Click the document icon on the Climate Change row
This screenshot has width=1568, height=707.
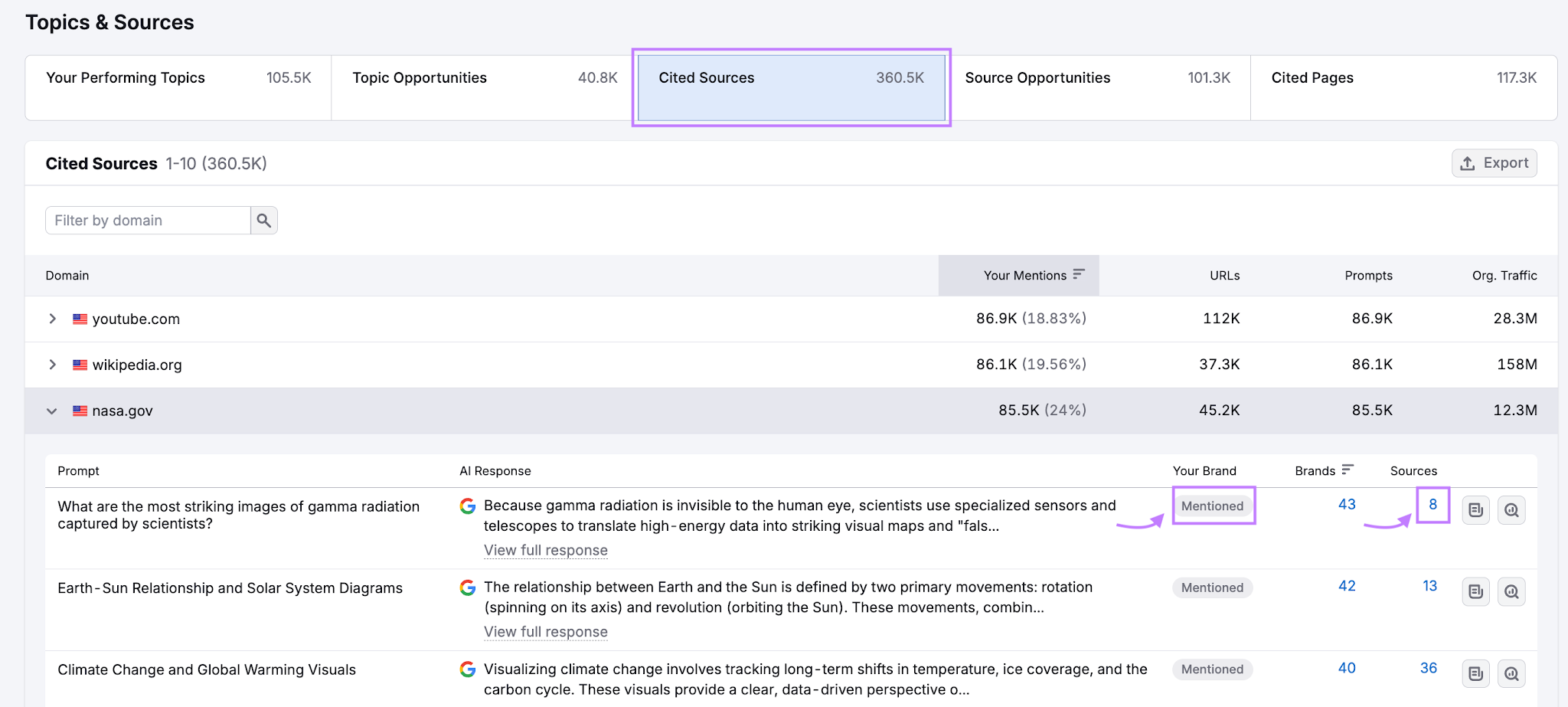pyautogui.click(x=1475, y=673)
